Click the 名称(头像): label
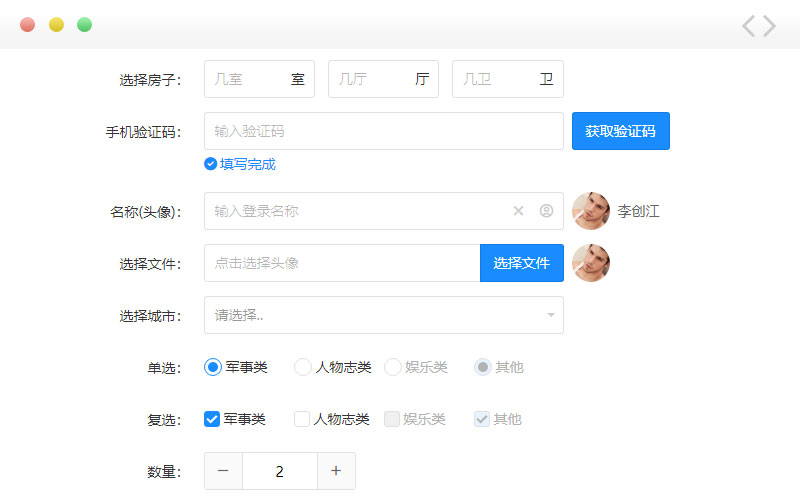Viewport: 800px width, 500px height. [x=145, y=212]
